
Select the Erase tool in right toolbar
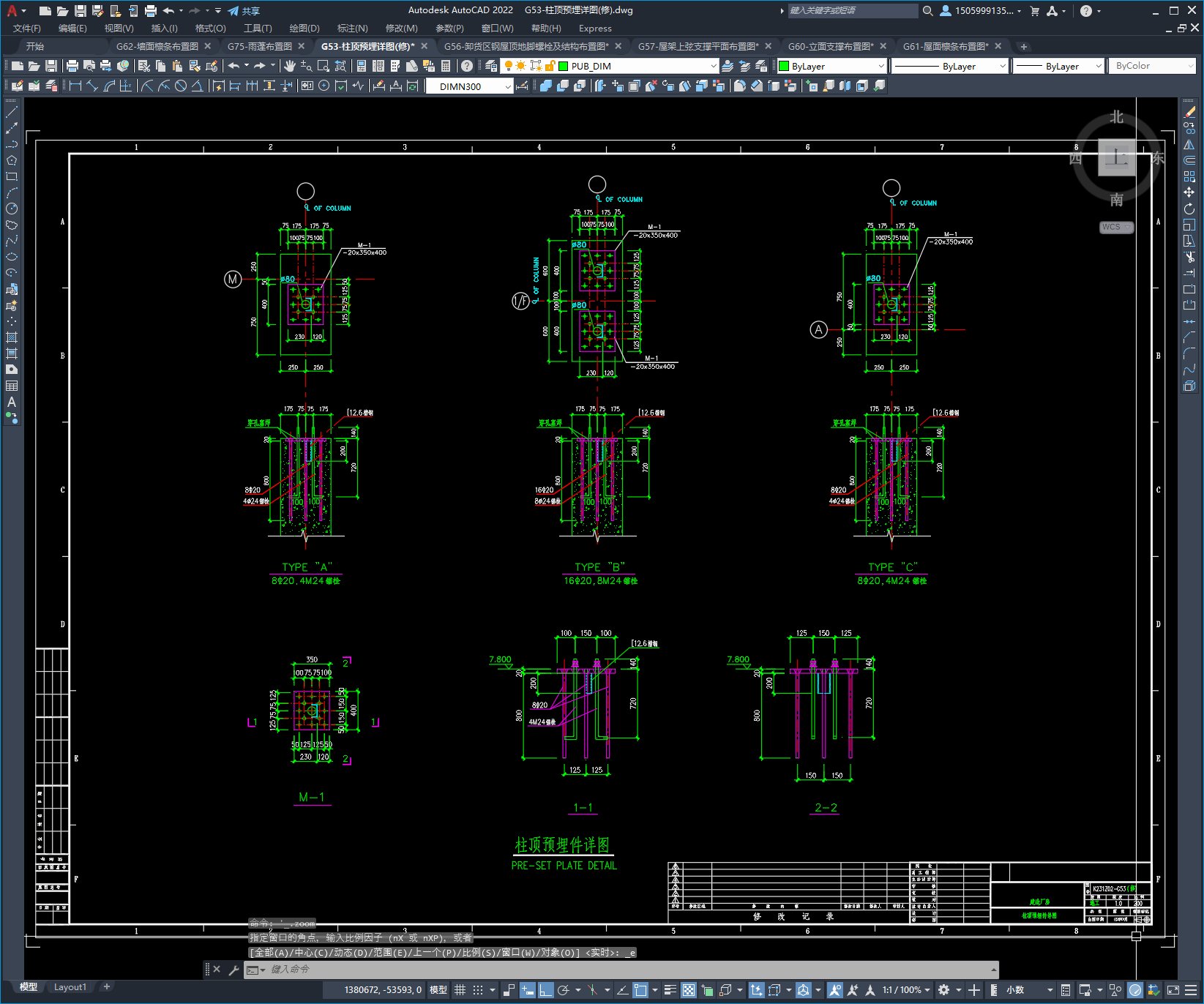[1189, 113]
